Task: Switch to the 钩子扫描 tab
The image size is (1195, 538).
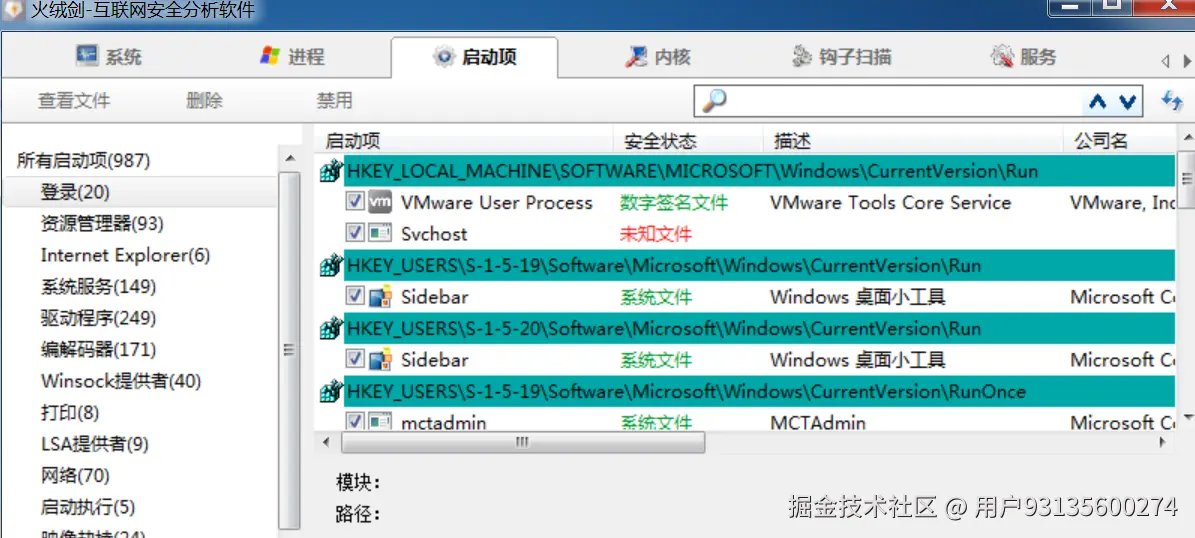Action: (x=841, y=57)
